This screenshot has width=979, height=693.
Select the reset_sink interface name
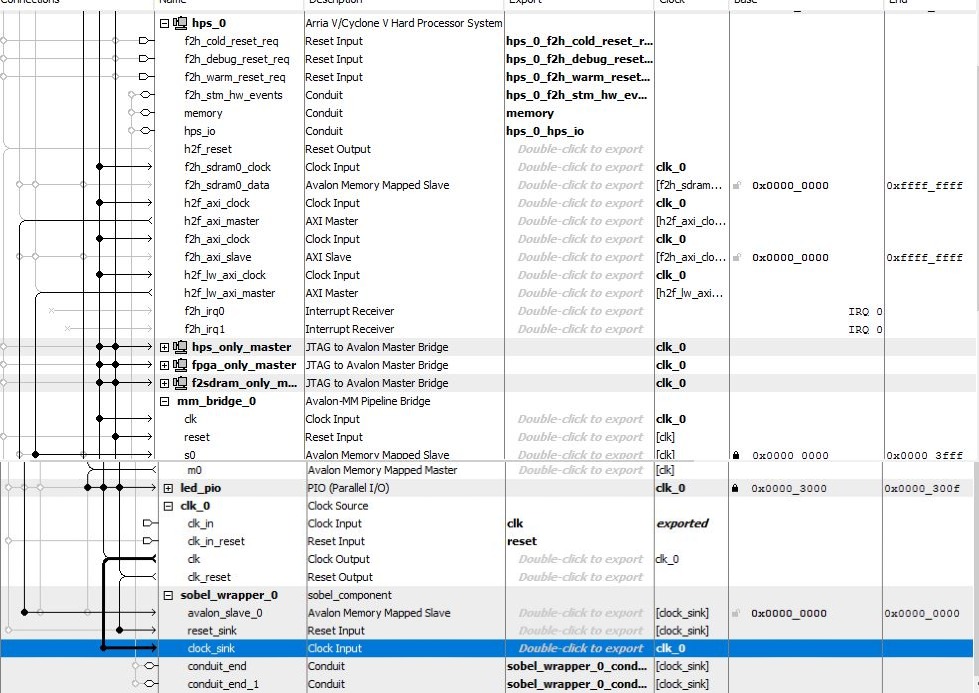pos(212,630)
